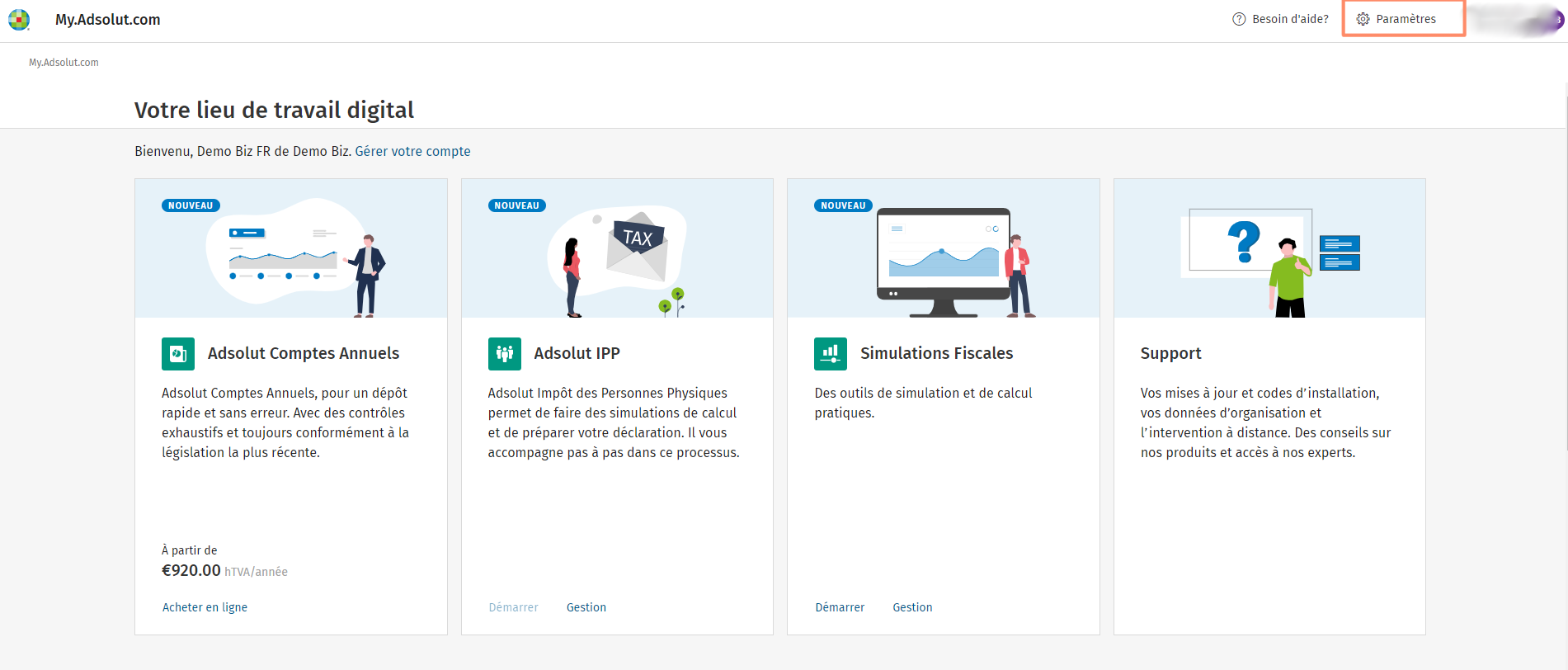
Task: Click the Wolters Kluwer logo icon
Action: 19,20
